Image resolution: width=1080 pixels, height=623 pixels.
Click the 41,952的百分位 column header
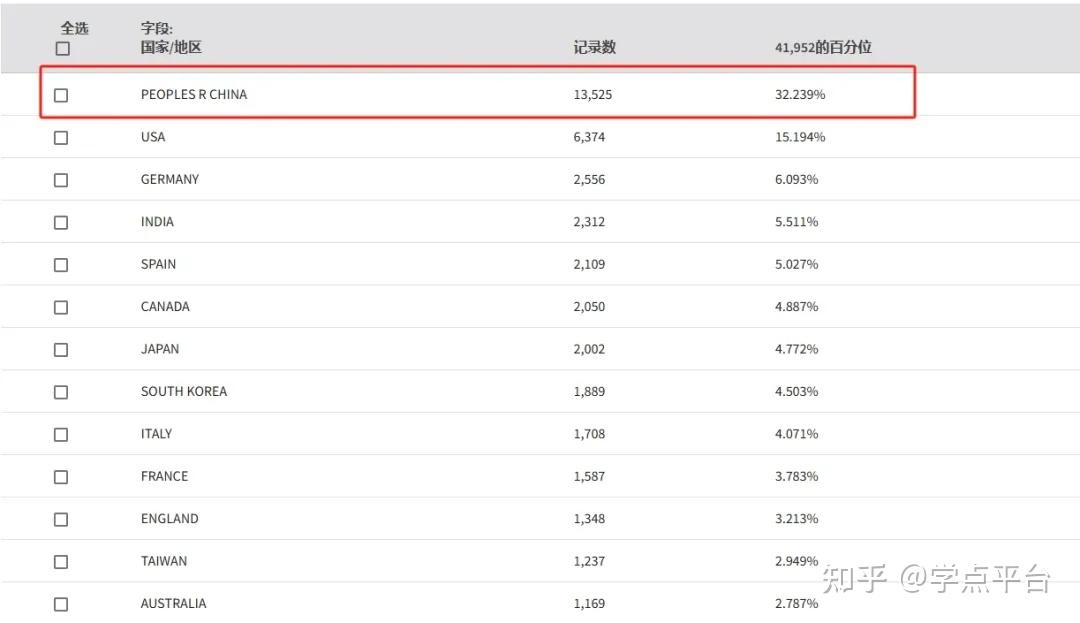(823, 47)
